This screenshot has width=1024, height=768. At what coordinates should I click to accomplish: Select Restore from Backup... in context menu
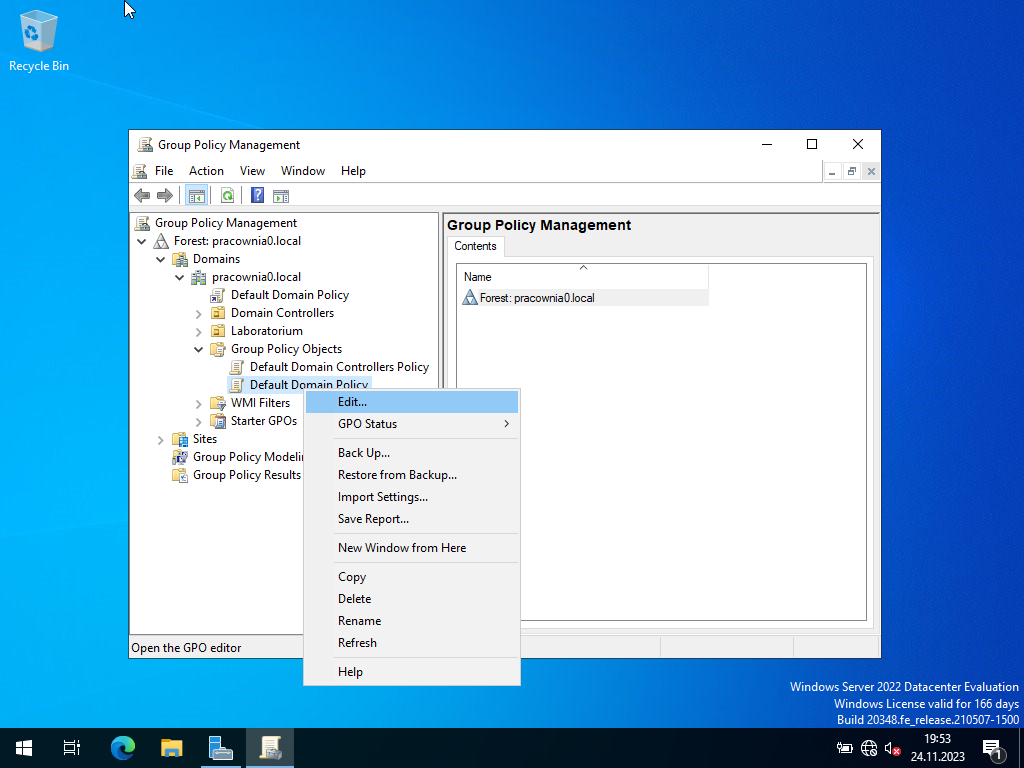412,475
